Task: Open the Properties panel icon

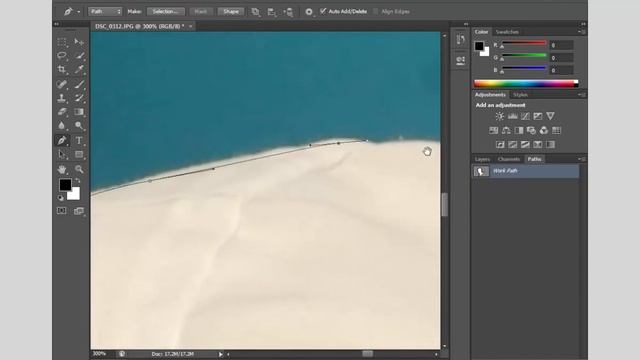Action: pos(461,60)
